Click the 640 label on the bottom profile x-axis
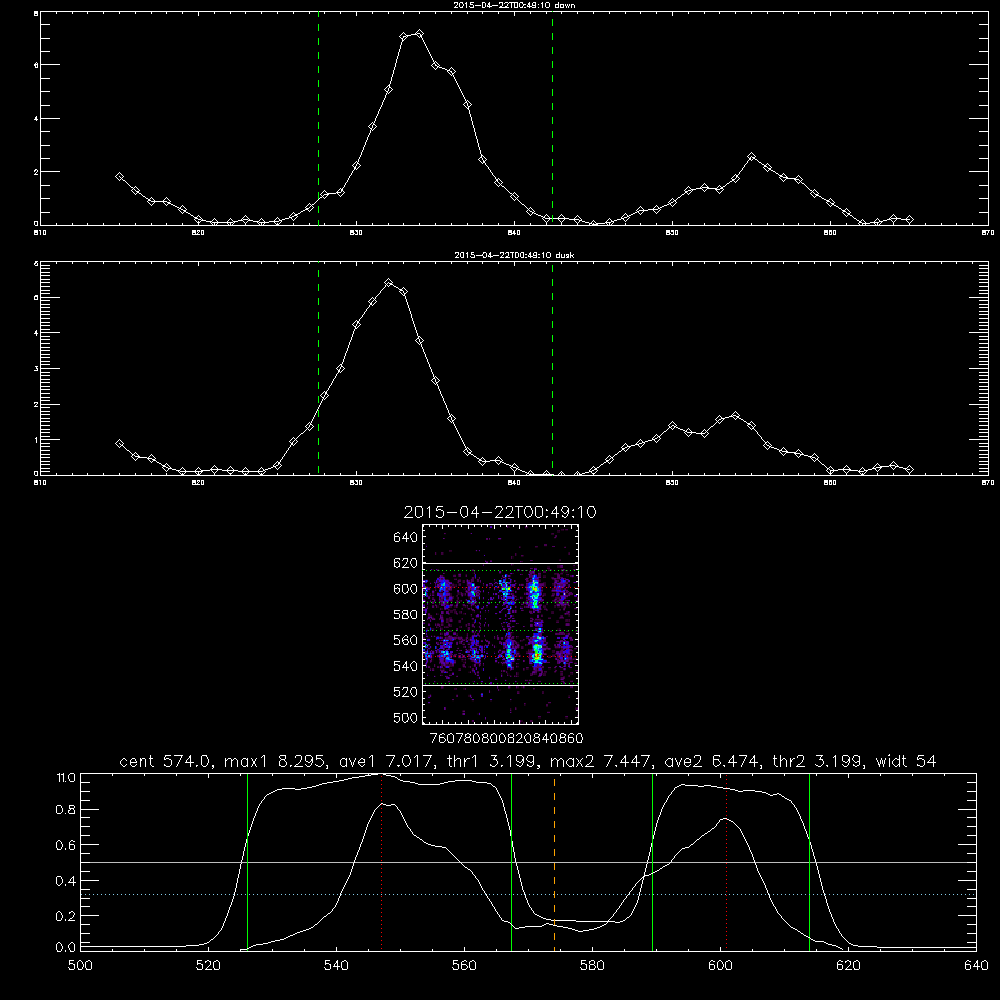This screenshot has width=1000, height=1000. pos(976,966)
